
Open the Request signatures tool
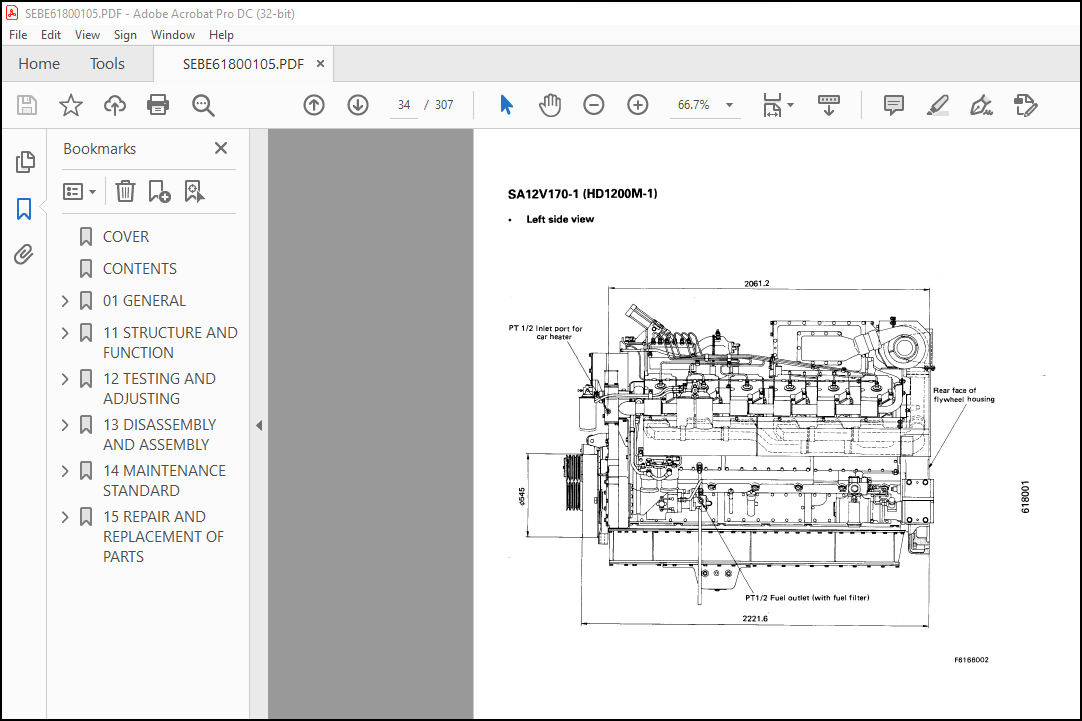1025,105
